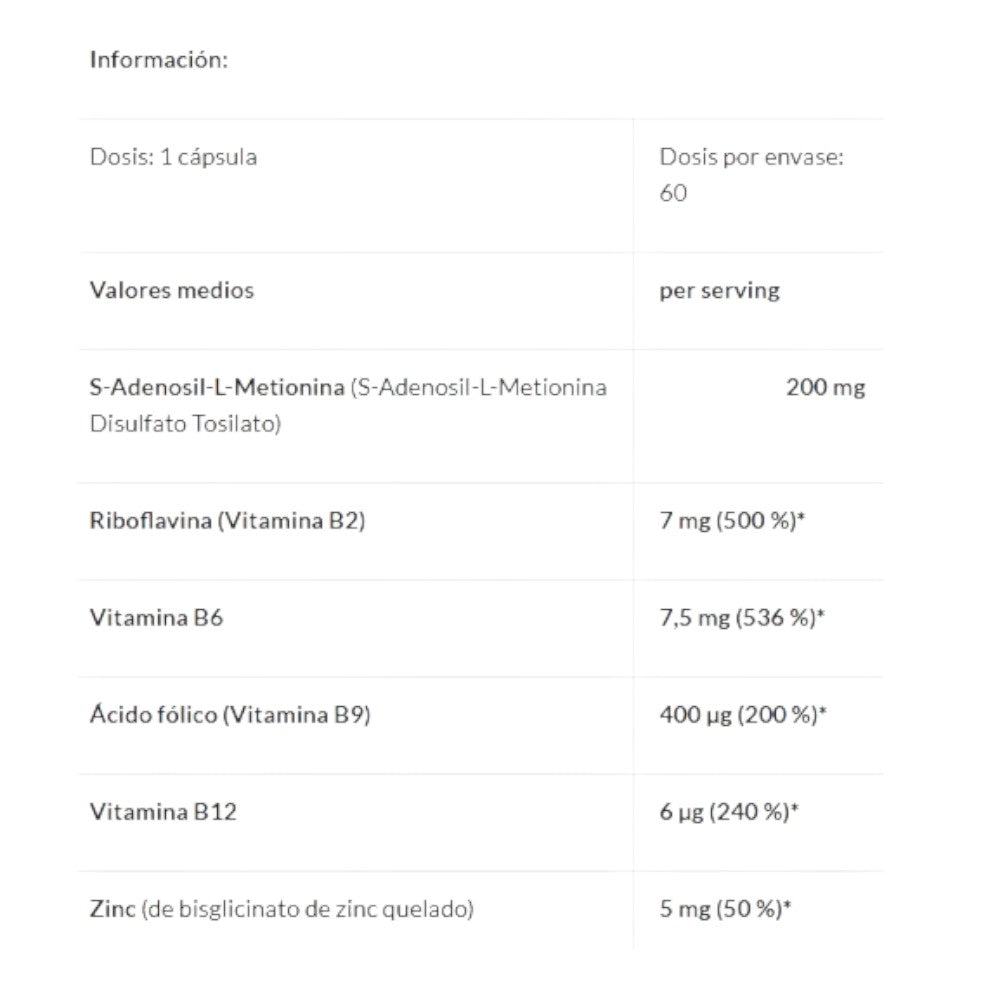Click the Ácido fólico (Vitamina B9) label
1000x1000 pixels.
pos(230,715)
